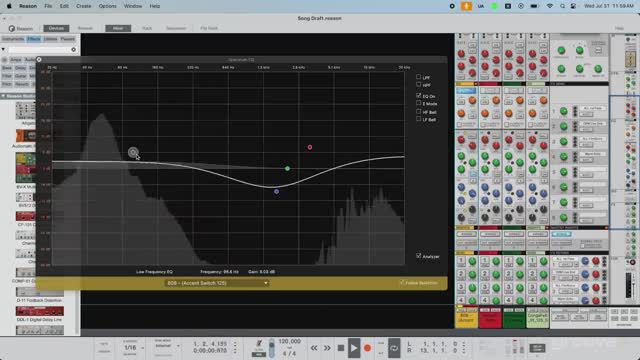
Task: Uncheck the EQ On checkbox
Action: coord(418,95)
